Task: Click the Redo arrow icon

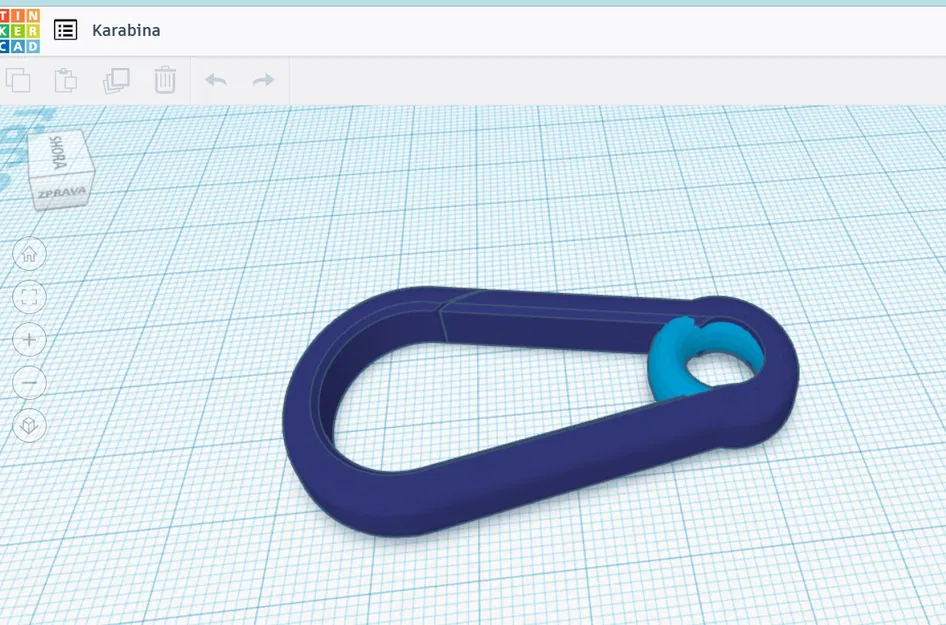Action: tap(261, 80)
